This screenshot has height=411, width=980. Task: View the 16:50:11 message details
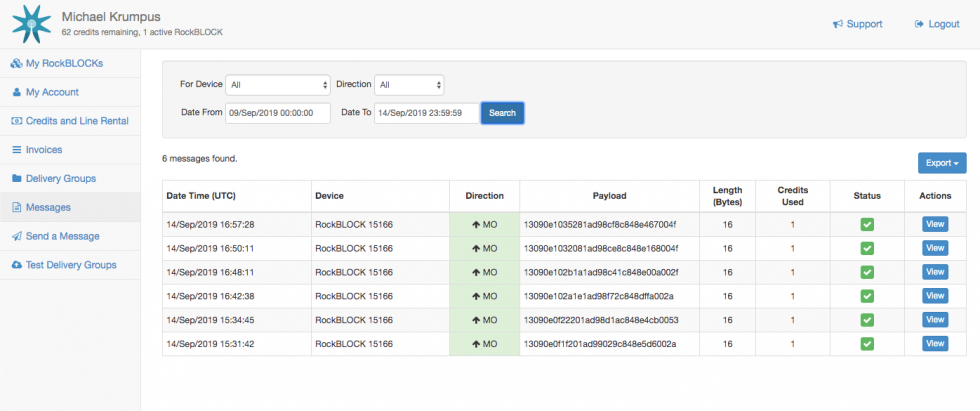(x=935, y=248)
